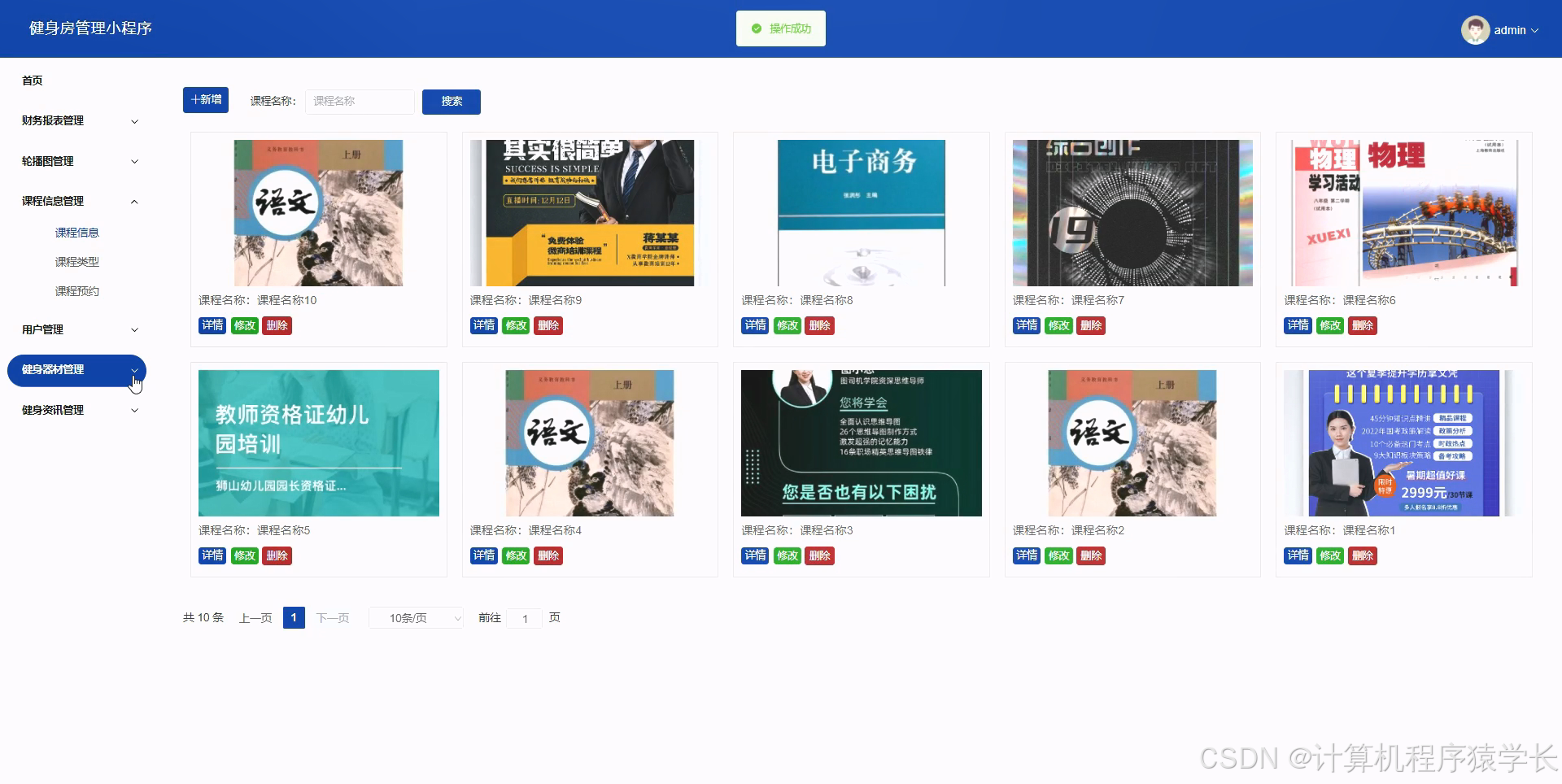This screenshot has width=1562, height=784.
Task: Open 课程类型 from the sidebar
Action: coord(76,261)
